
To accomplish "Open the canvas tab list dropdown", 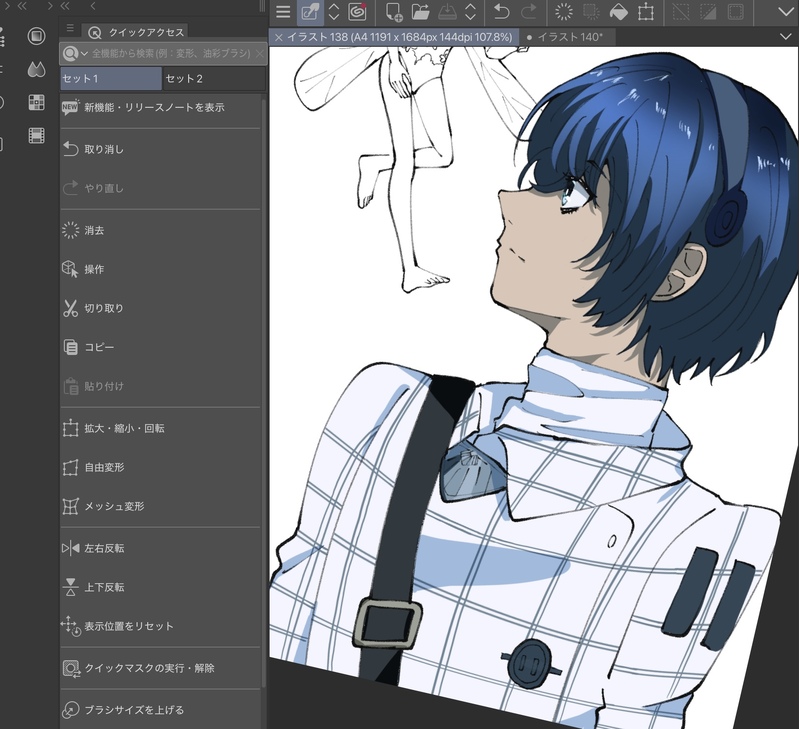I will coord(785,37).
